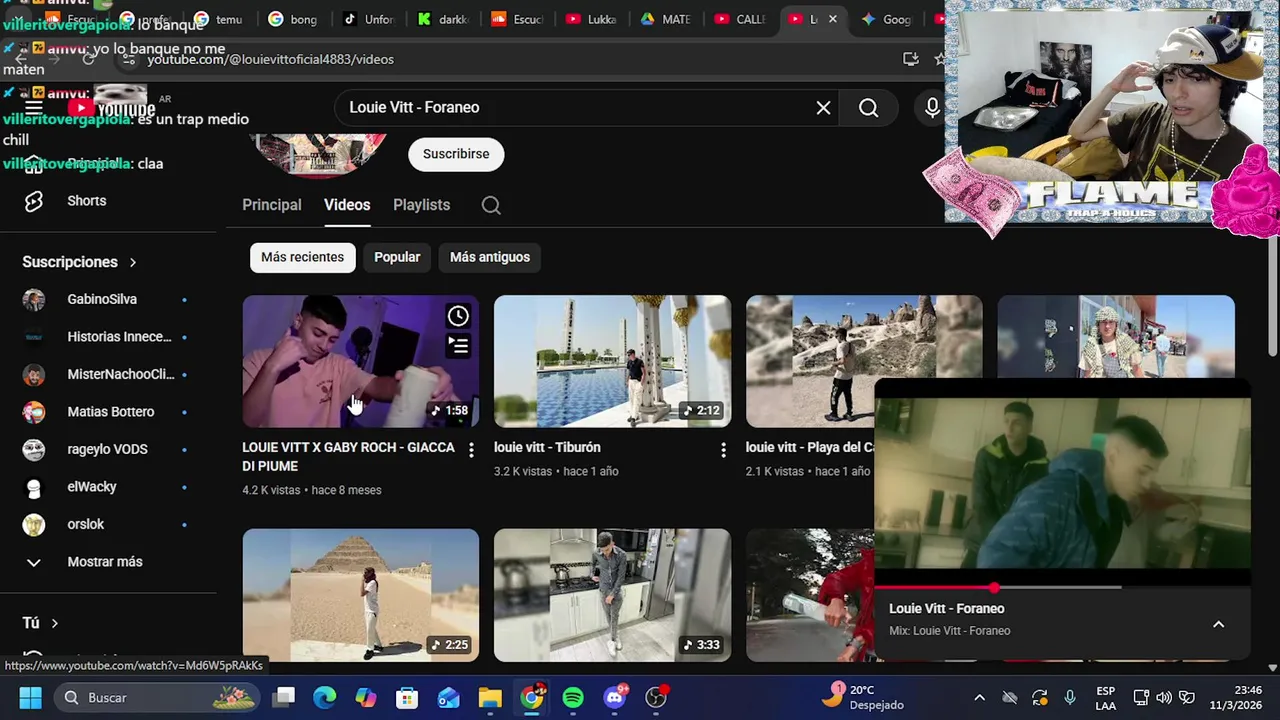
Task: Open Discord from the taskbar
Action: click(x=615, y=697)
